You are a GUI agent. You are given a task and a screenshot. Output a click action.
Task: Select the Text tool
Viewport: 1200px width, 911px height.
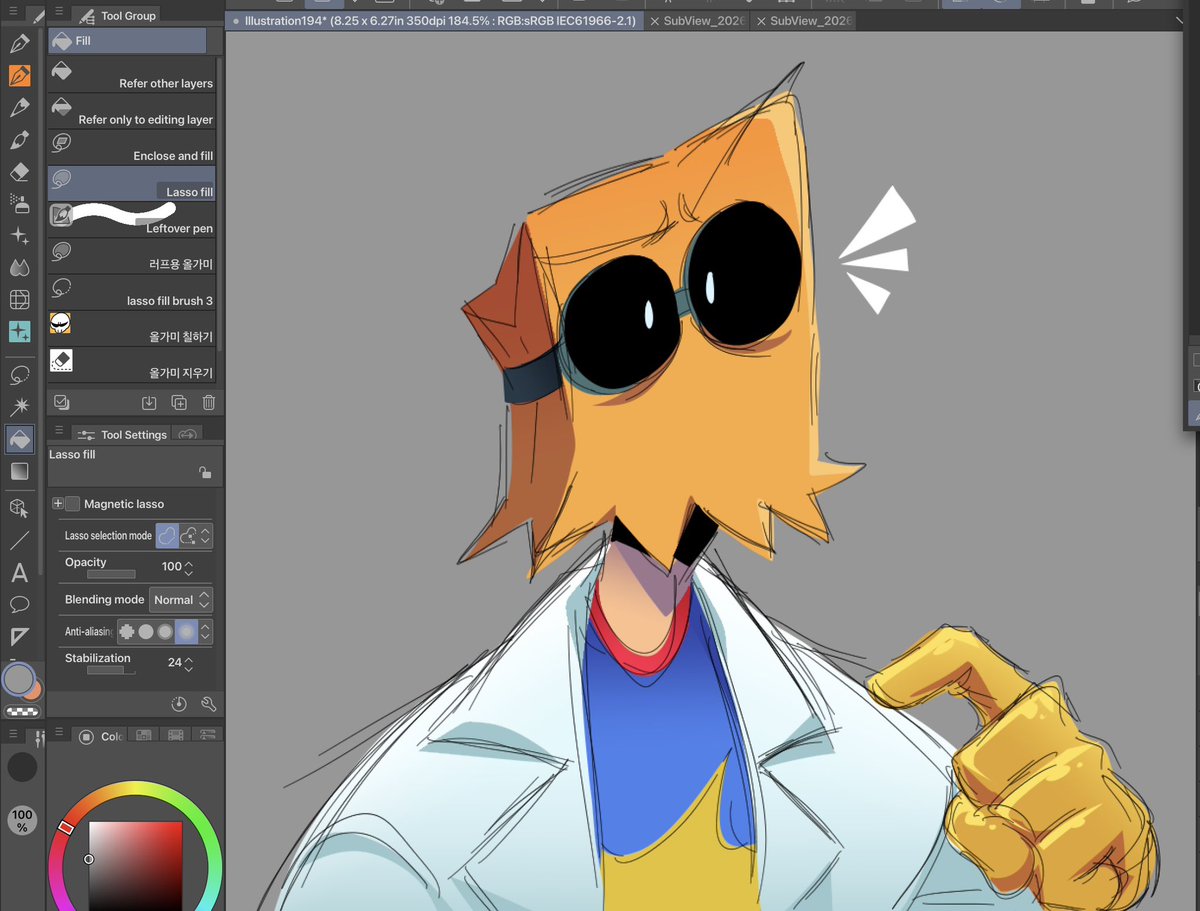click(19, 573)
